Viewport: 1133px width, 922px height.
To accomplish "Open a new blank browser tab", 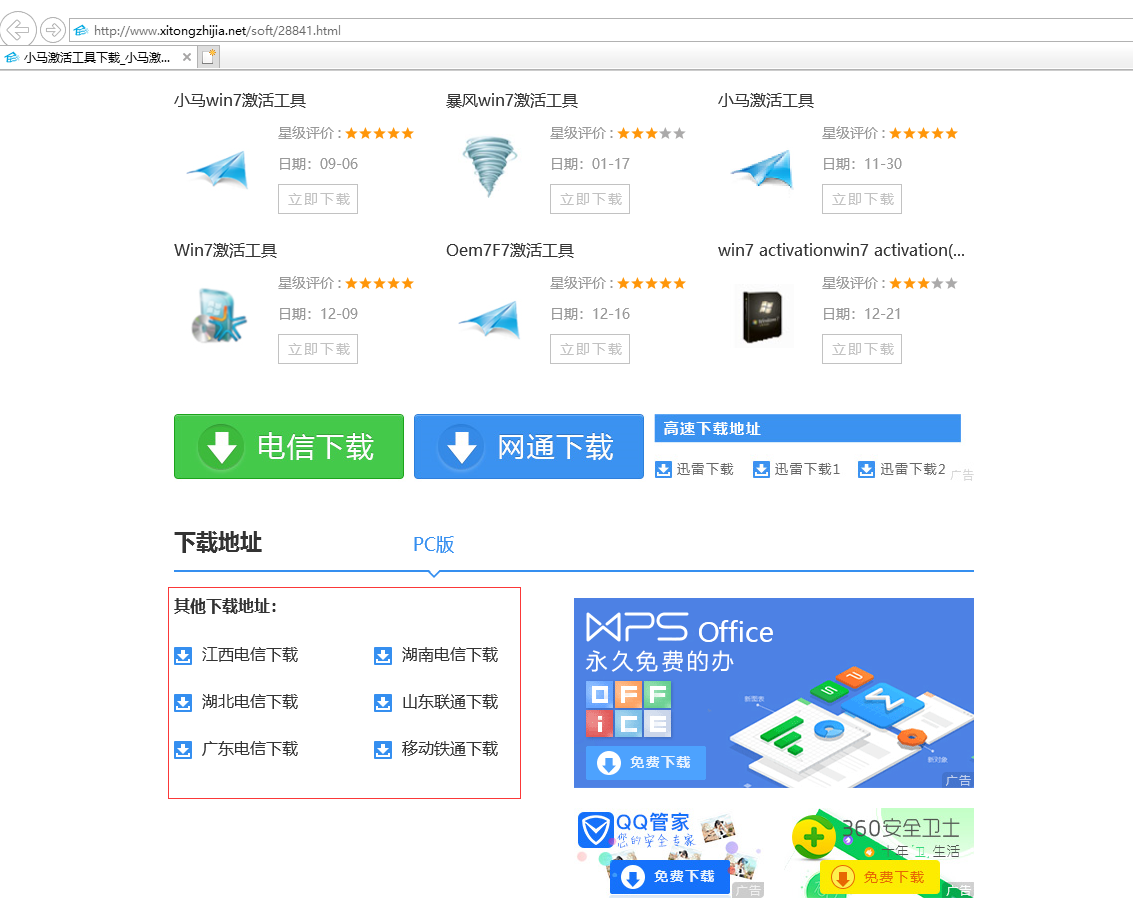I will coord(209,58).
